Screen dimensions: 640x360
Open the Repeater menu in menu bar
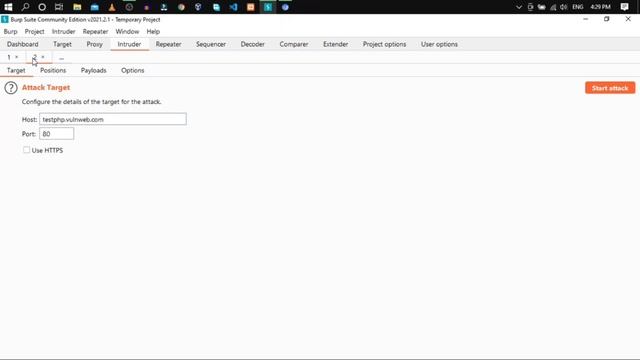coord(95,31)
